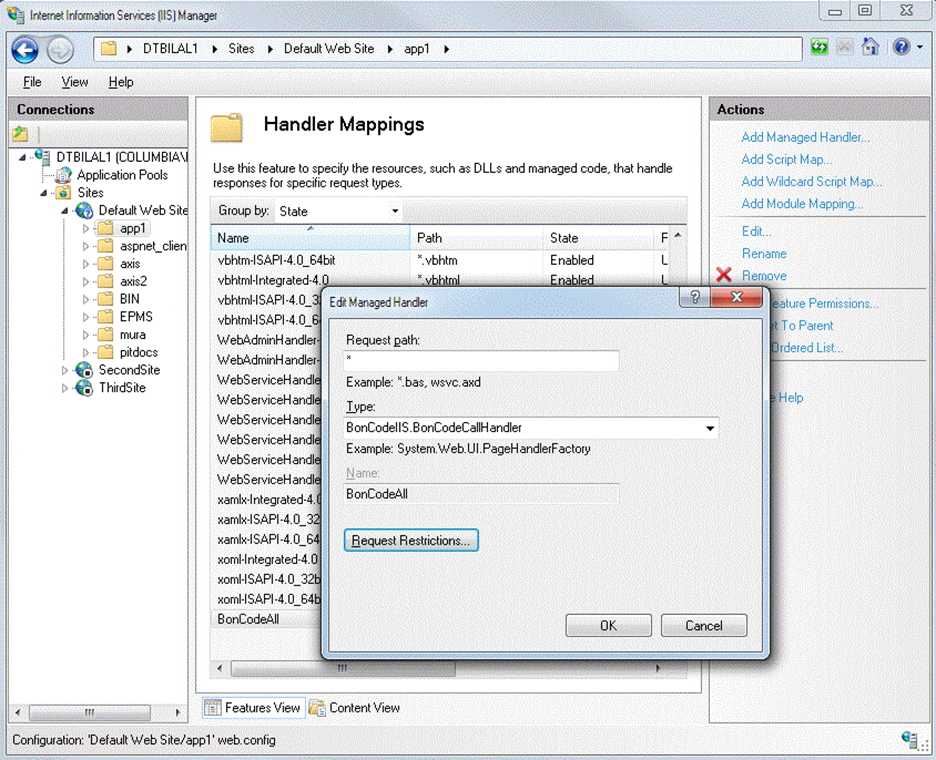Expand the axis2 folder node
Screen dimensions: 936x760
point(86,281)
